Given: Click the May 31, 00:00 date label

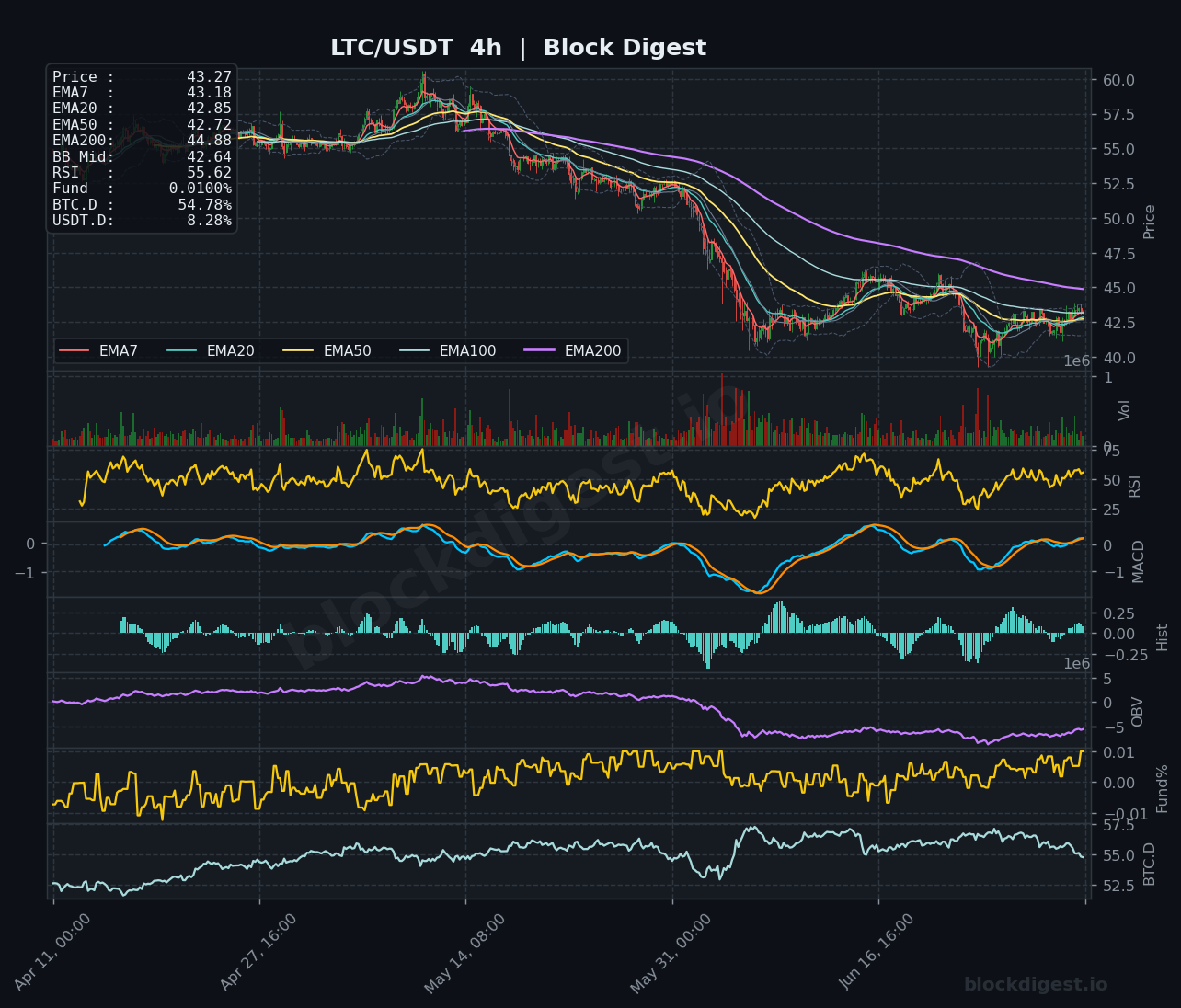Looking at the screenshot, I should click(x=671, y=954).
